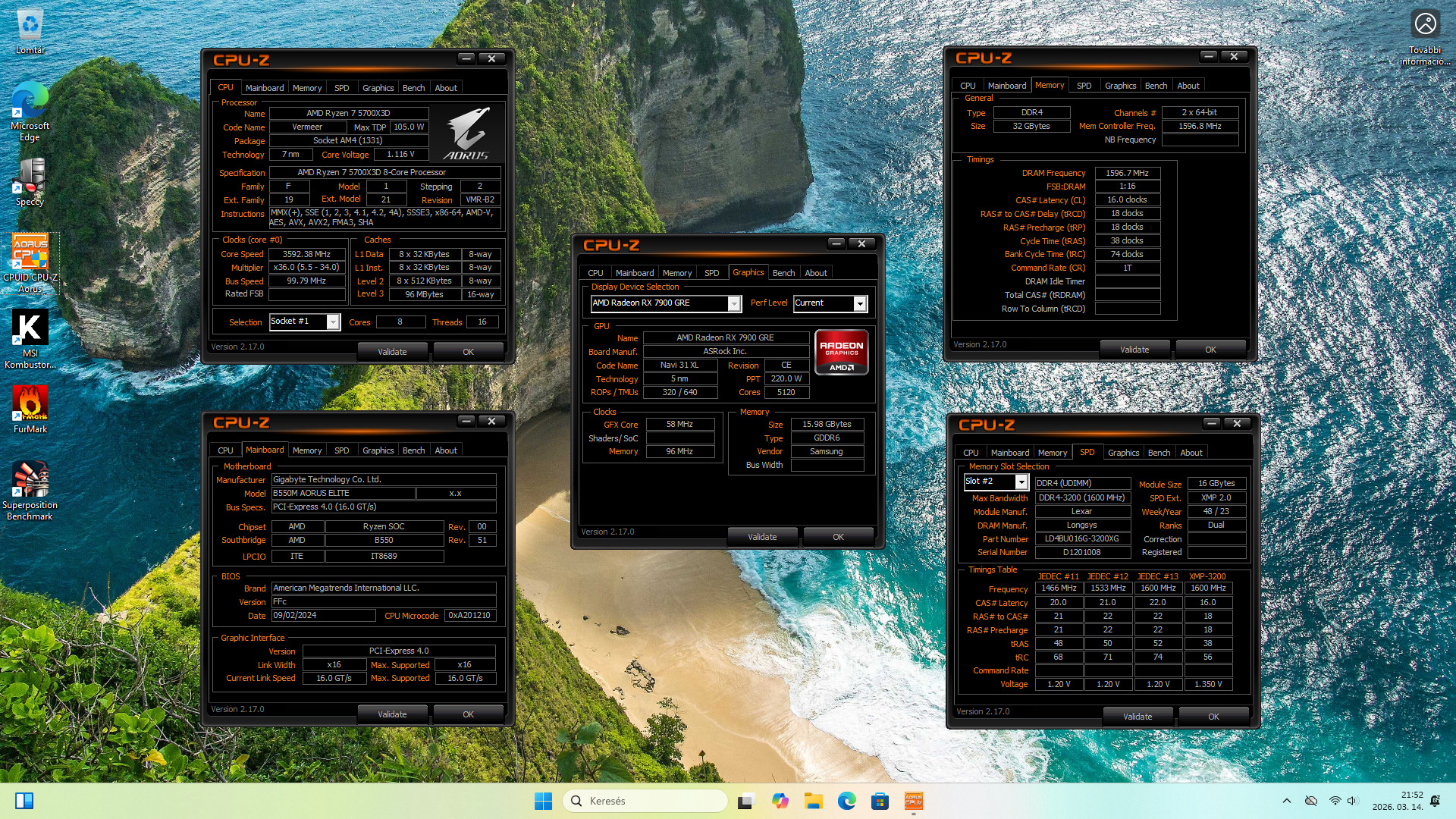Click Validate in the Mainboard window
Viewport: 1456px width, 819px height.
(392, 714)
